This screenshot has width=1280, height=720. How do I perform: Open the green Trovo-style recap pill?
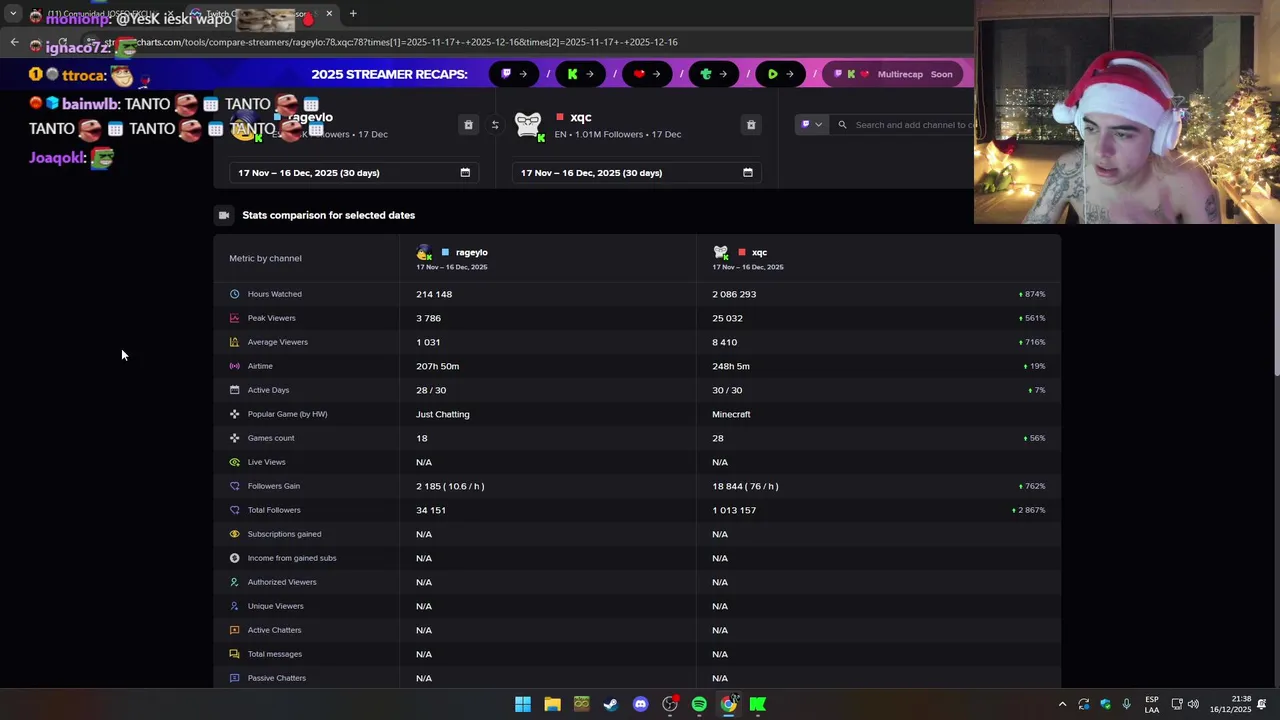[x=714, y=74]
